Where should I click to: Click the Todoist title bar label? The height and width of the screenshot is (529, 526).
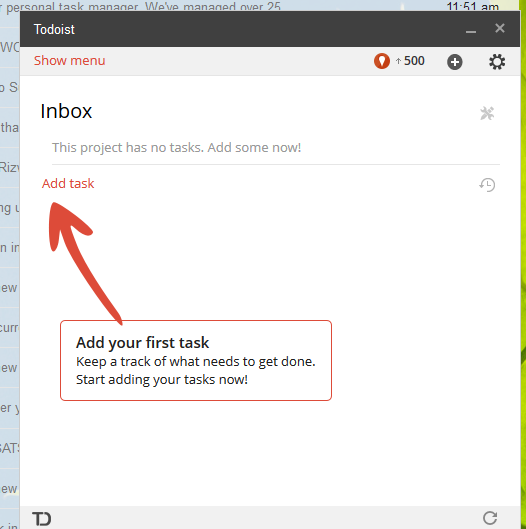click(54, 29)
